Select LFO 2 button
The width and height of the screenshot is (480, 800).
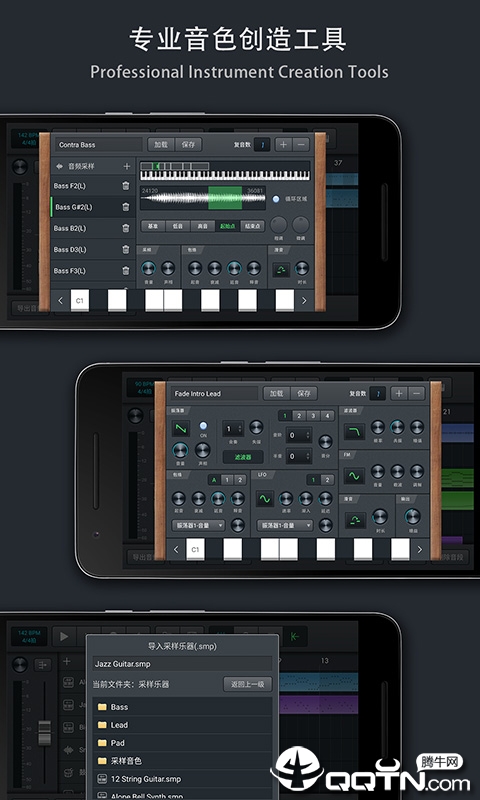[x=327, y=480]
